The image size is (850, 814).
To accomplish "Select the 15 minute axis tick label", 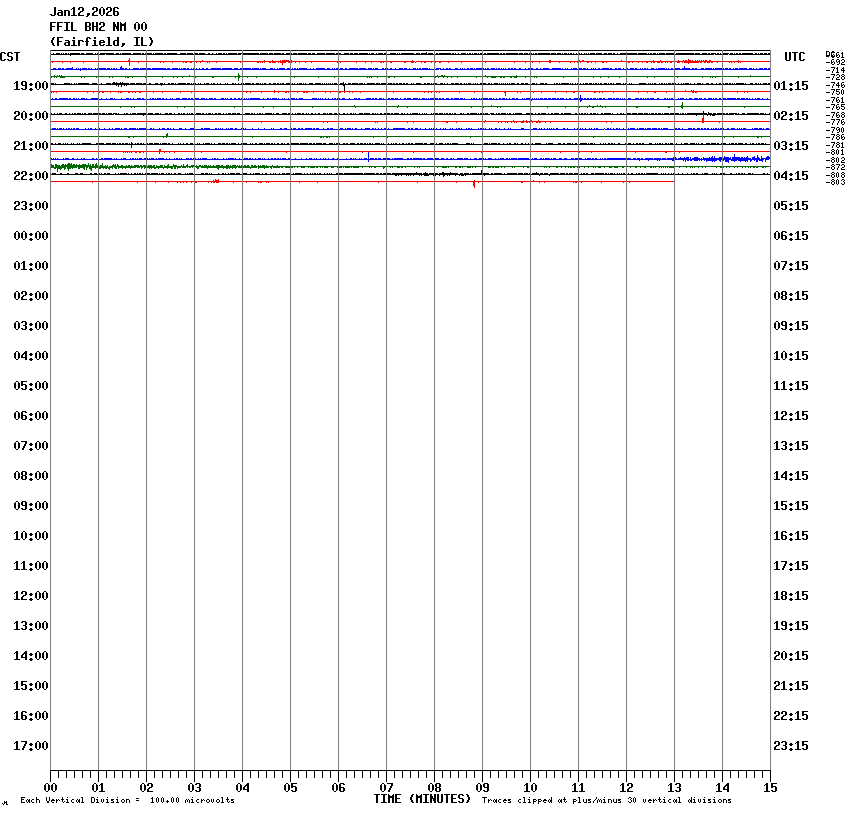I will click(770, 788).
